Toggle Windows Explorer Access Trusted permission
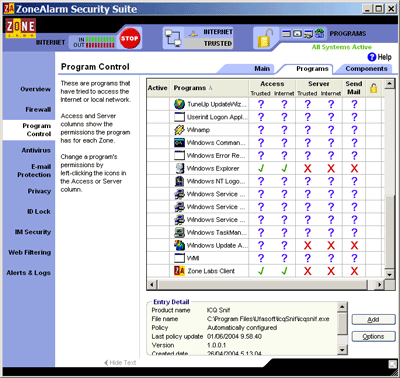This screenshot has width=400, height=378. (x=261, y=168)
